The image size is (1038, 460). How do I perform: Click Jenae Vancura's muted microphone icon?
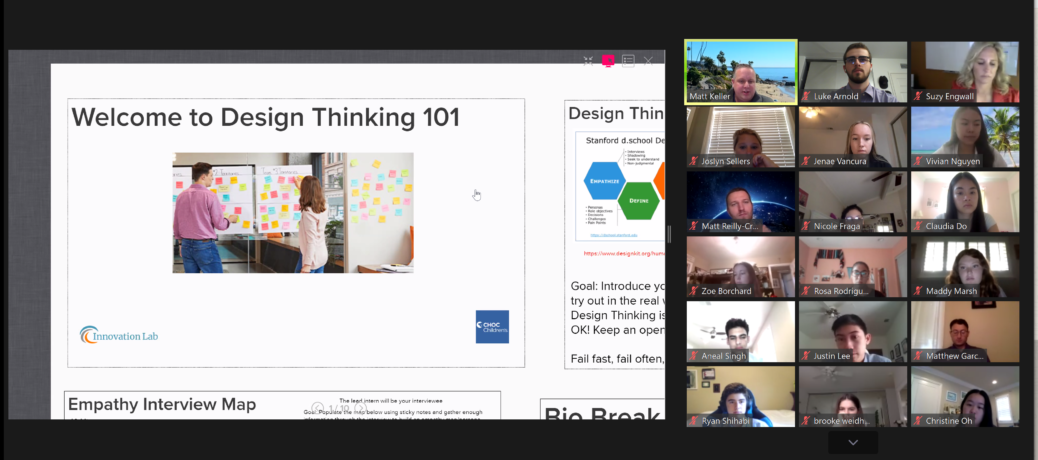click(806, 161)
